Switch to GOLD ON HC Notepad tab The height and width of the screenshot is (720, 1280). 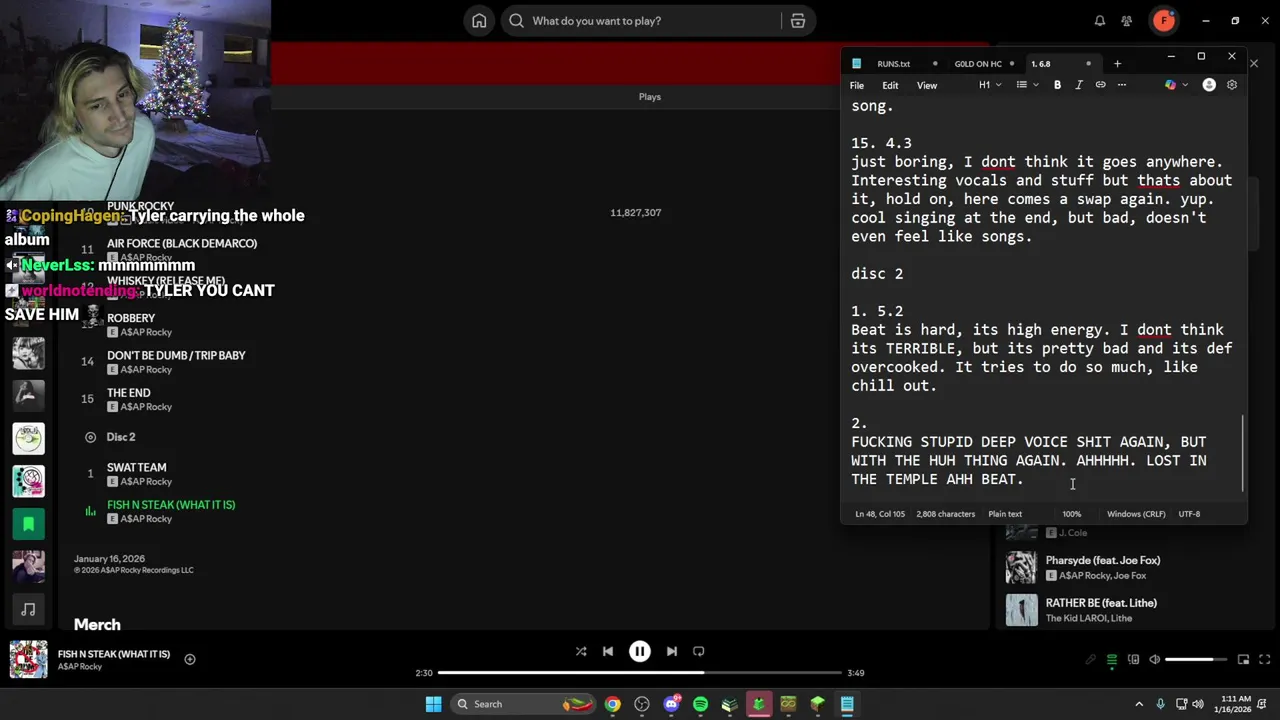pyautogui.click(x=978, y=64)
